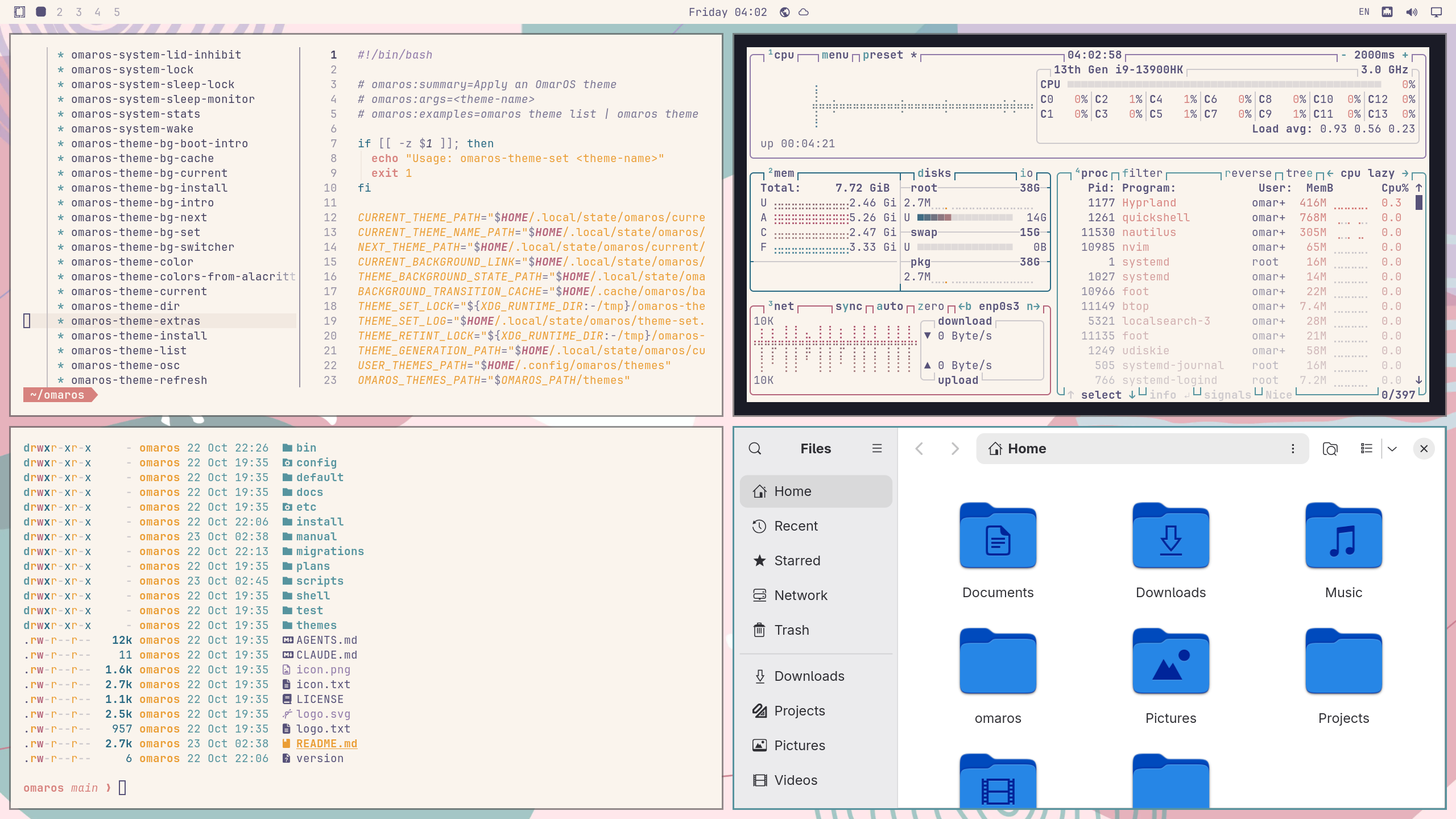Image resolution: width=1456 pixels, height=819 pixels.
Task: Toggle net auto scaling in btop
Action: (890, 306)
